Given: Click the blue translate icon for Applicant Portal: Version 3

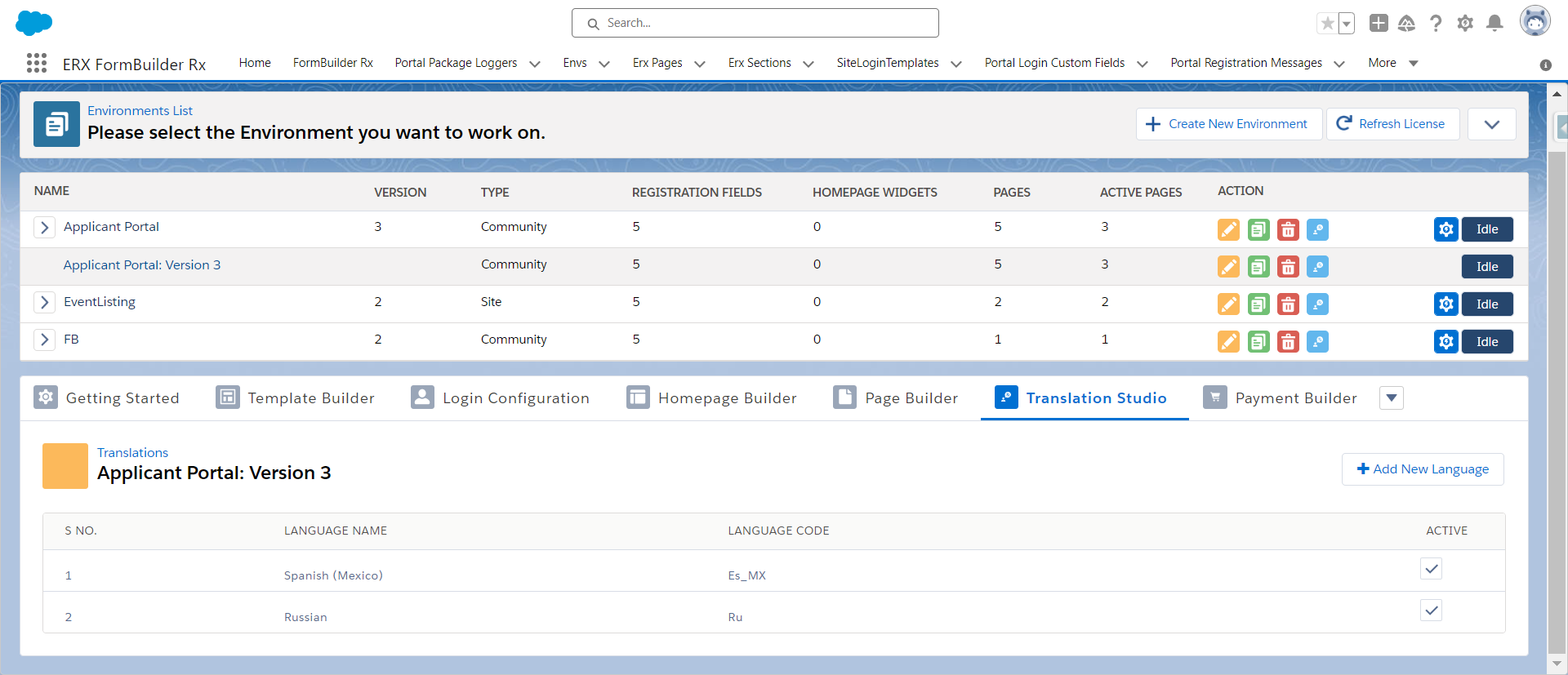Looking at the screenshot, I should tap(1317, 267).
